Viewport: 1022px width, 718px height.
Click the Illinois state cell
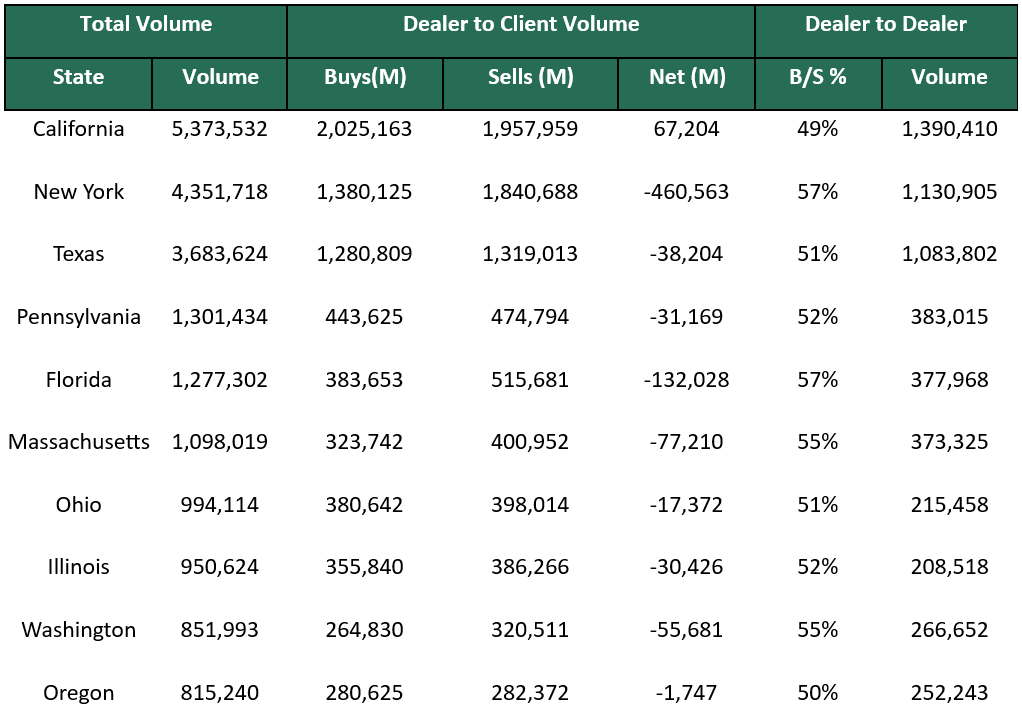[x=78, y=566]
